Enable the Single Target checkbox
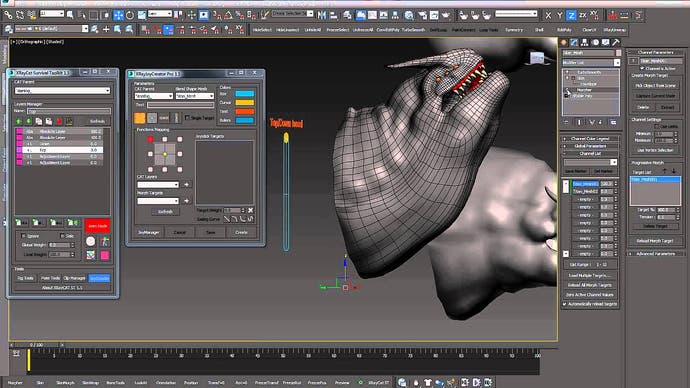The image size is (690, 388). click(187, 118)
